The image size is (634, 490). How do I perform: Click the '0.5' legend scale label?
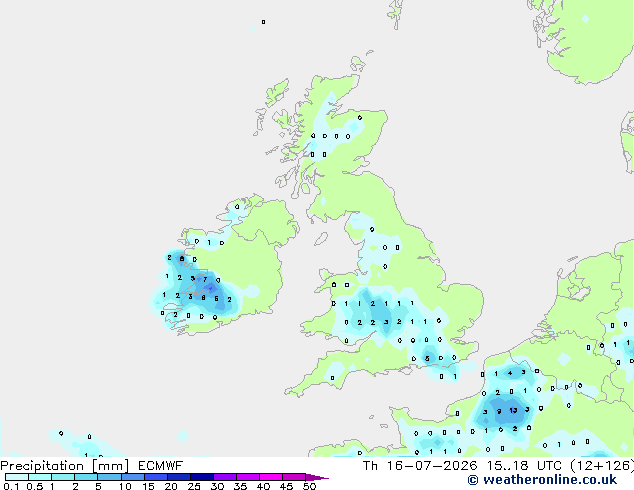coord(34,486)
